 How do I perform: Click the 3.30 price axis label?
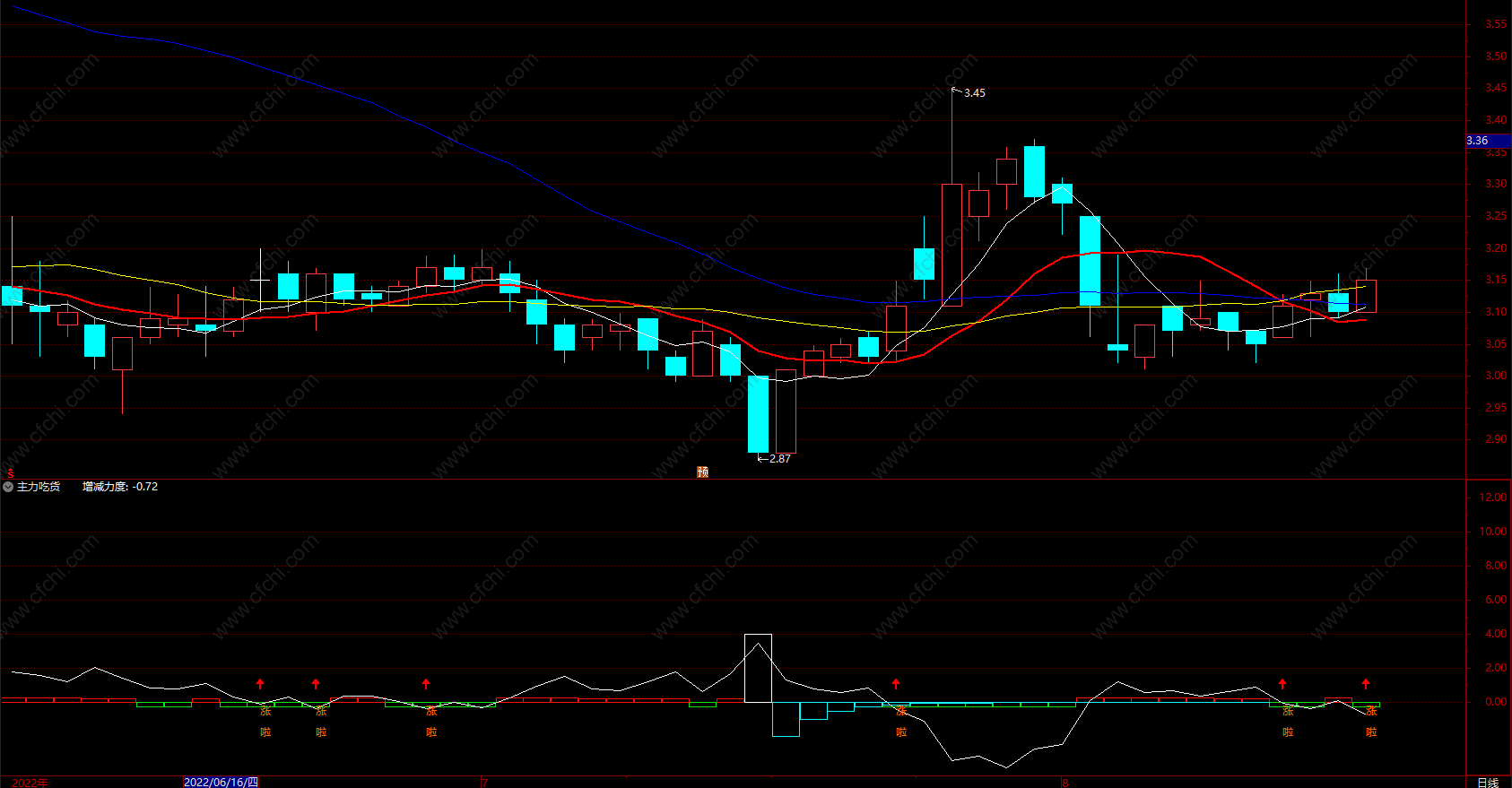point(1496,184)
